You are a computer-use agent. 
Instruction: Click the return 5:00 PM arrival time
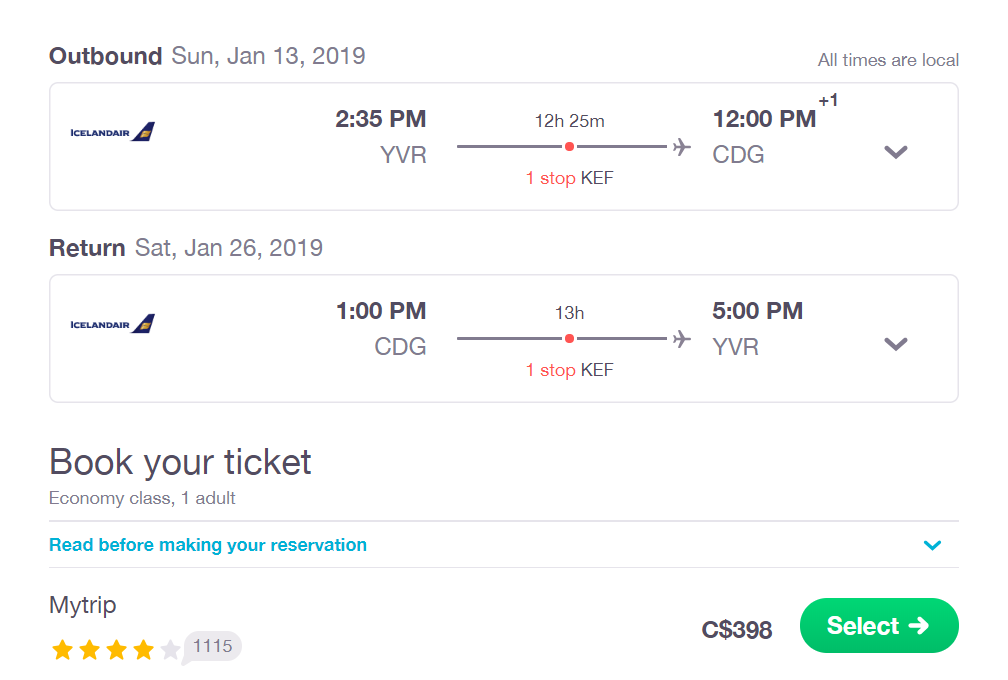(x=757, y=311)
